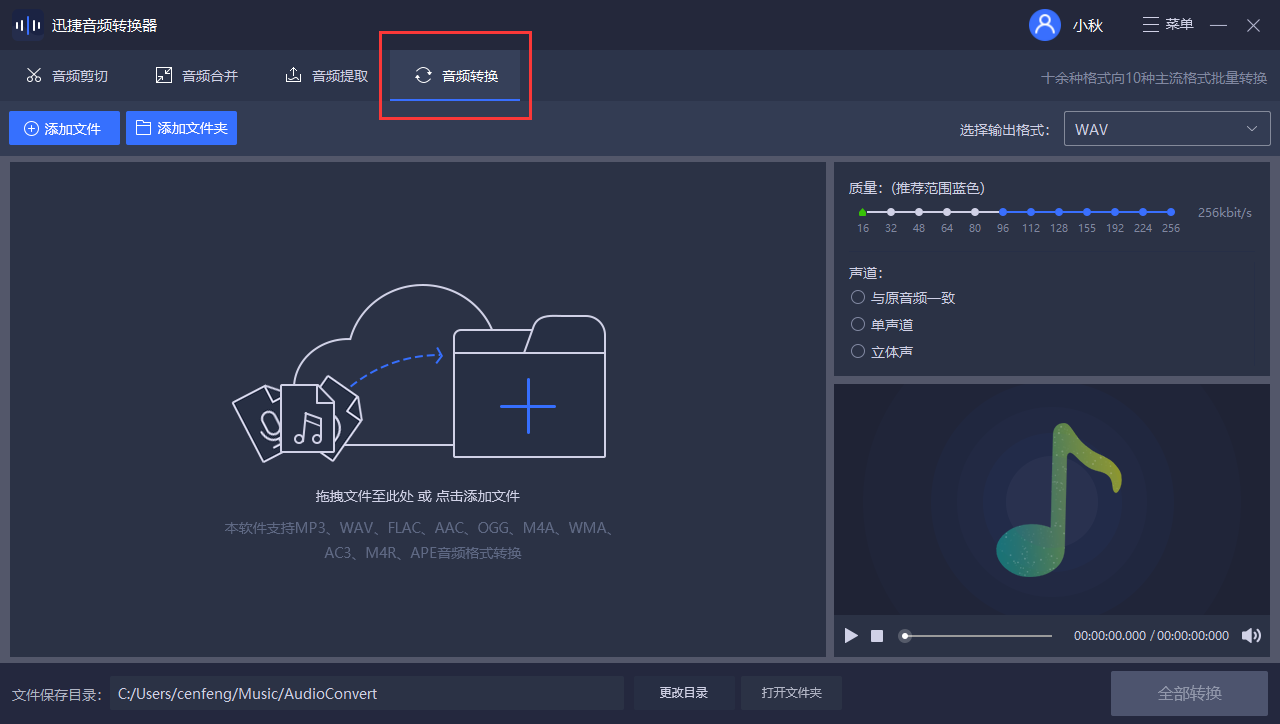Click the file save directory path field

367,693
